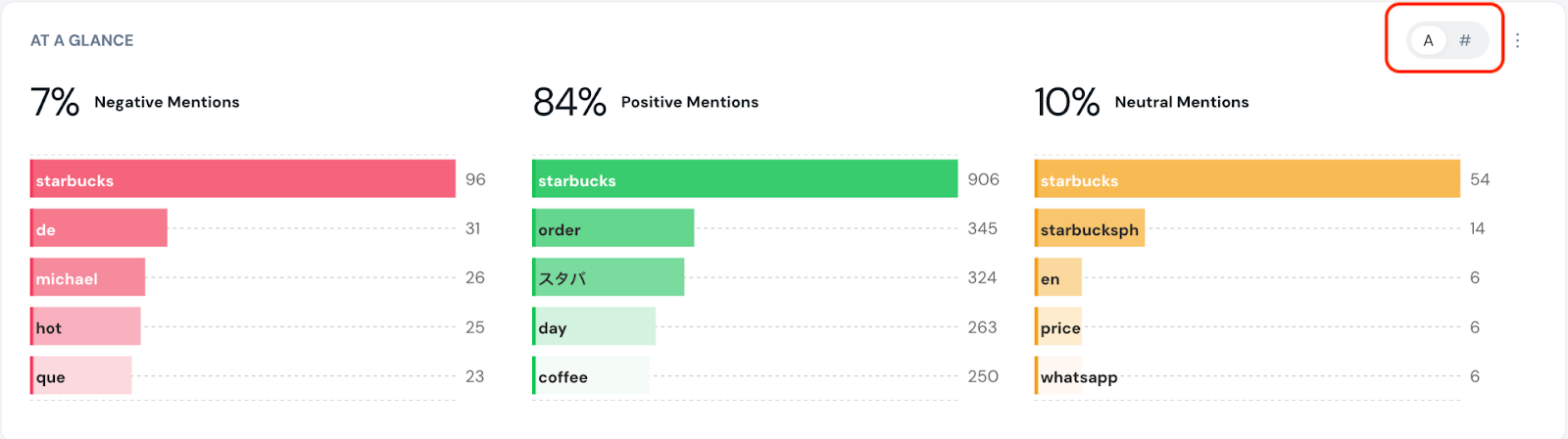Open the three-dot more options menu
The image size is (1568, 439).
1517,40
